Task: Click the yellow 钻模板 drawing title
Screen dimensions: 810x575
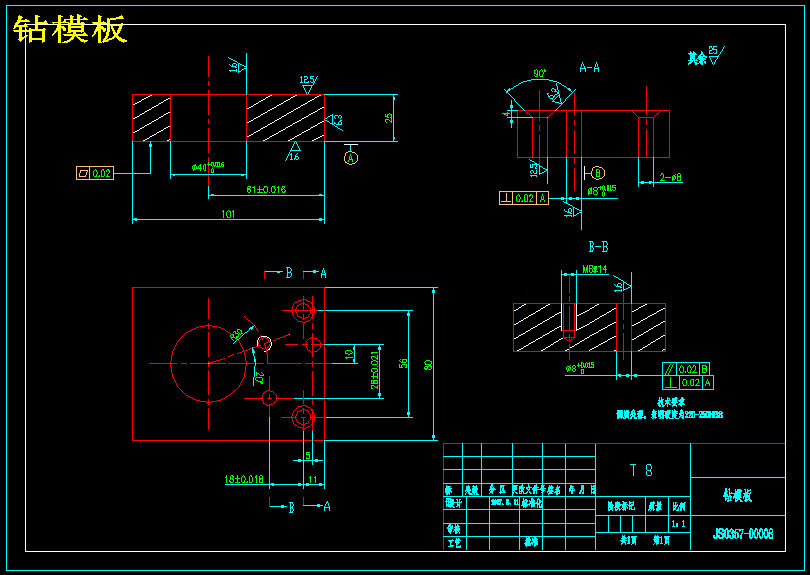Action: point(70,29)
